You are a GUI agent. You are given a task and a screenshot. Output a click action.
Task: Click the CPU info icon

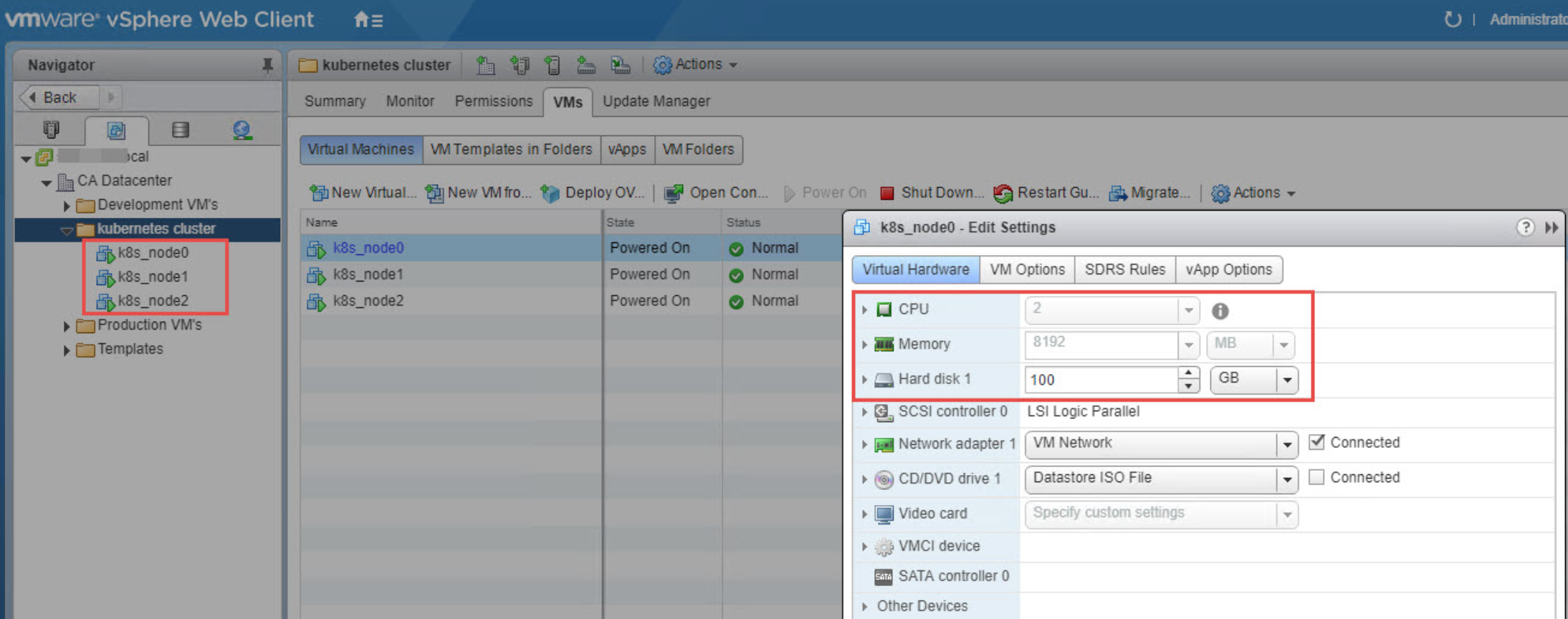[1220, 311]
